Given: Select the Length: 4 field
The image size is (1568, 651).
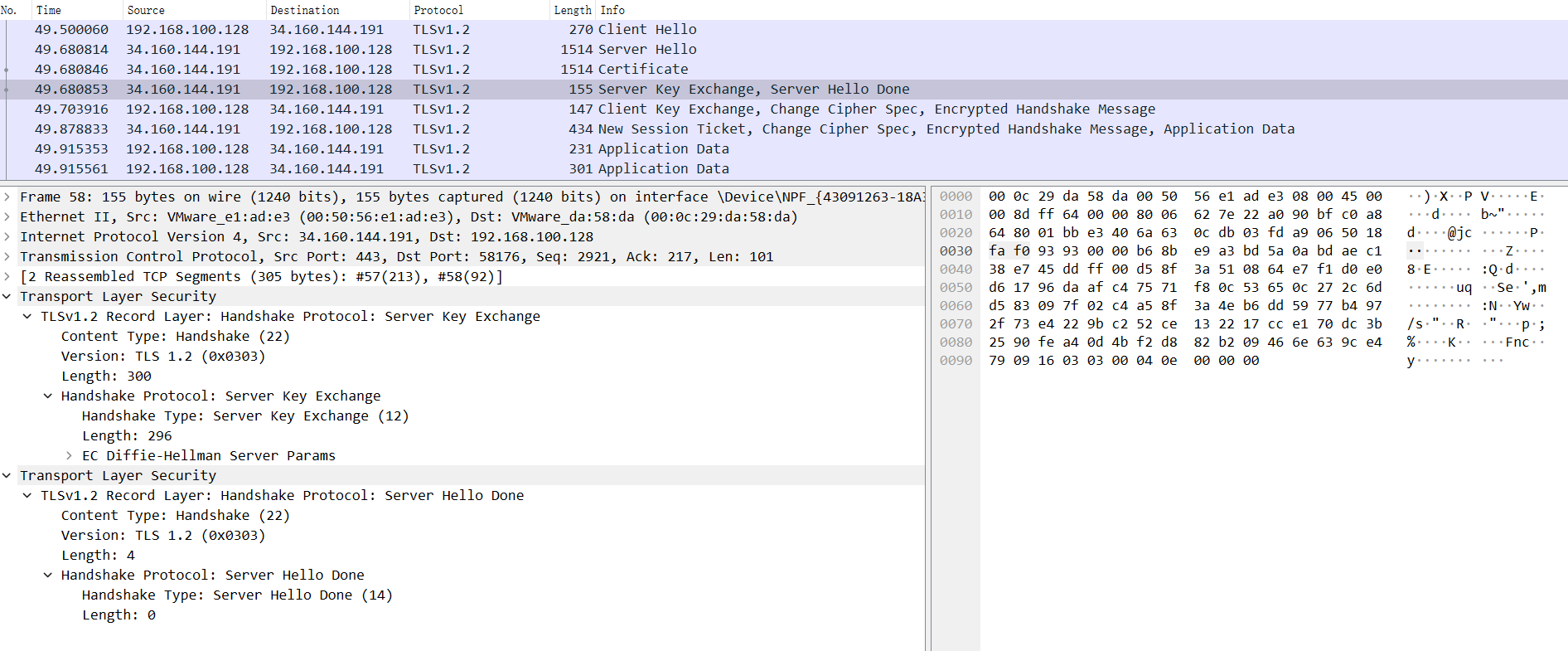Looking at the screenshot, I should click(98, 556).
